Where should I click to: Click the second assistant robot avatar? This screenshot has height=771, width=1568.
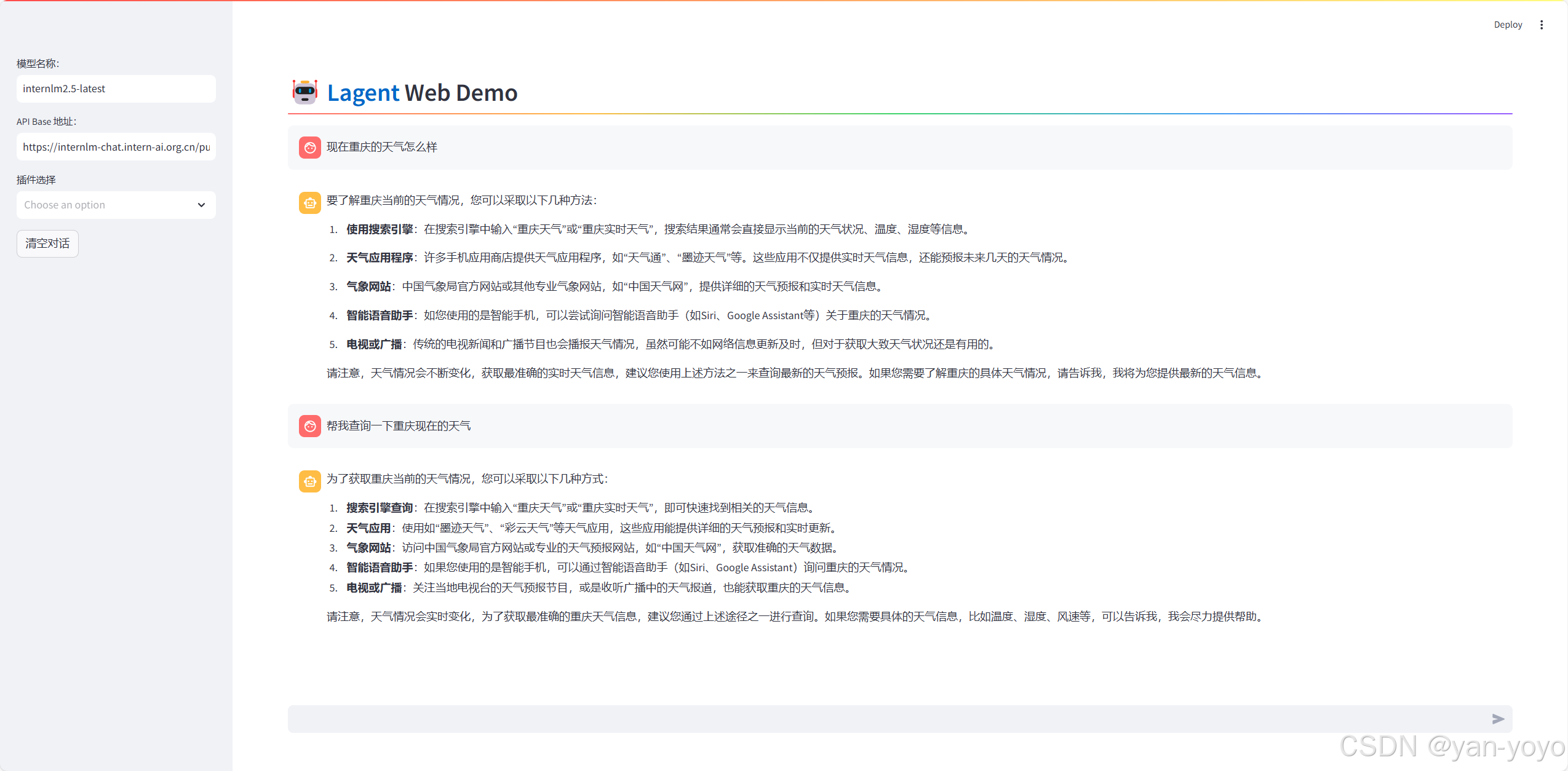click(309, 481)
